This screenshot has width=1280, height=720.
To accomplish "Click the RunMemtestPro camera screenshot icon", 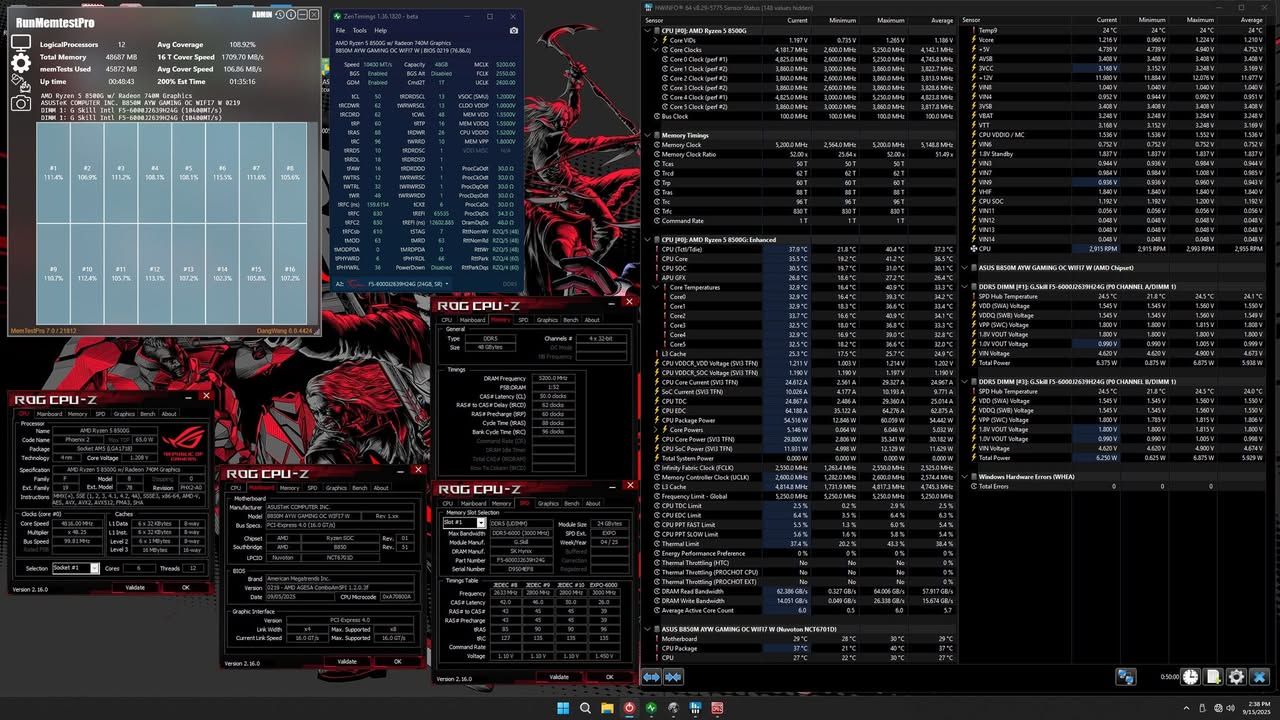I will tap(20, 103).
